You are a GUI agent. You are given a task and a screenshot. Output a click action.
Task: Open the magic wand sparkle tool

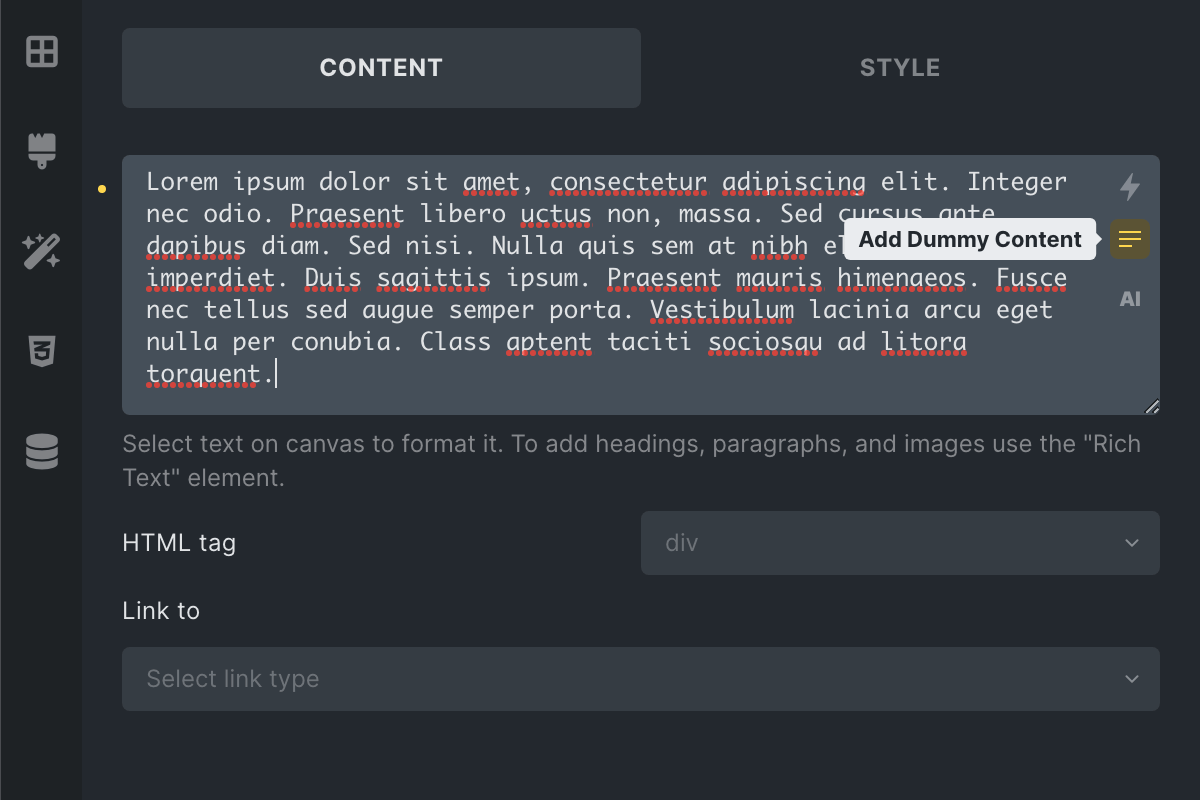coord(42,251)
